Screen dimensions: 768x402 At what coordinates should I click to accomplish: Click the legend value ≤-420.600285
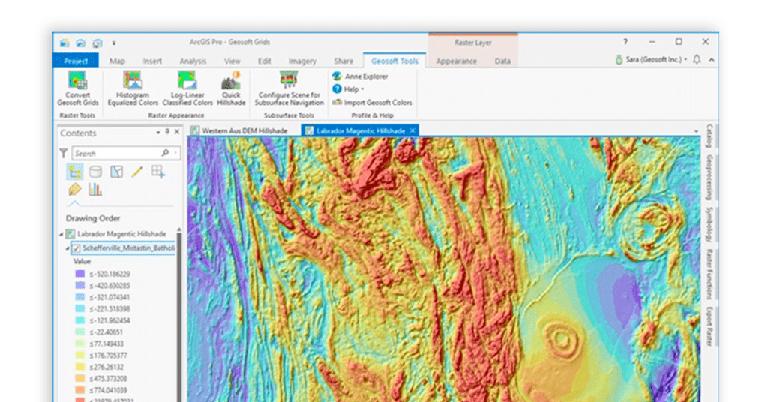110,286
